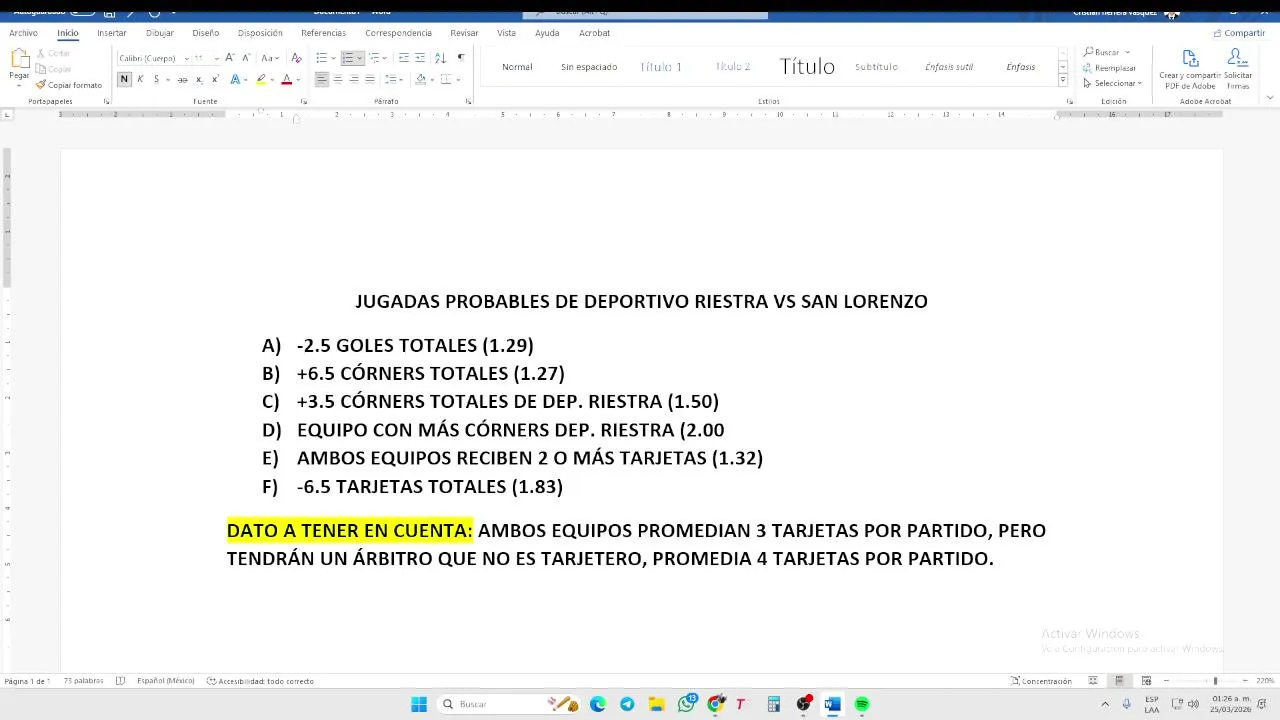Click Copiar formato painter
The image size is (1280, 720).
tap(69, 85)
